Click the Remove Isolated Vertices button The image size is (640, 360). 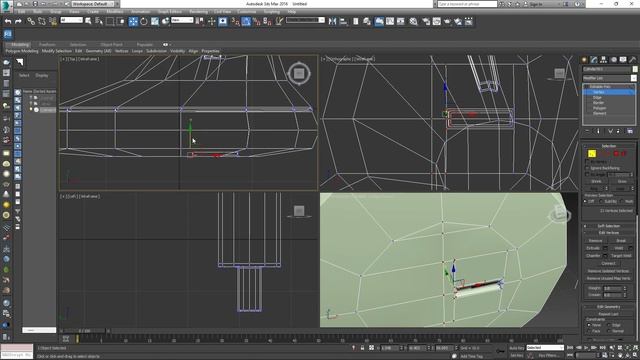pos(608,271)
